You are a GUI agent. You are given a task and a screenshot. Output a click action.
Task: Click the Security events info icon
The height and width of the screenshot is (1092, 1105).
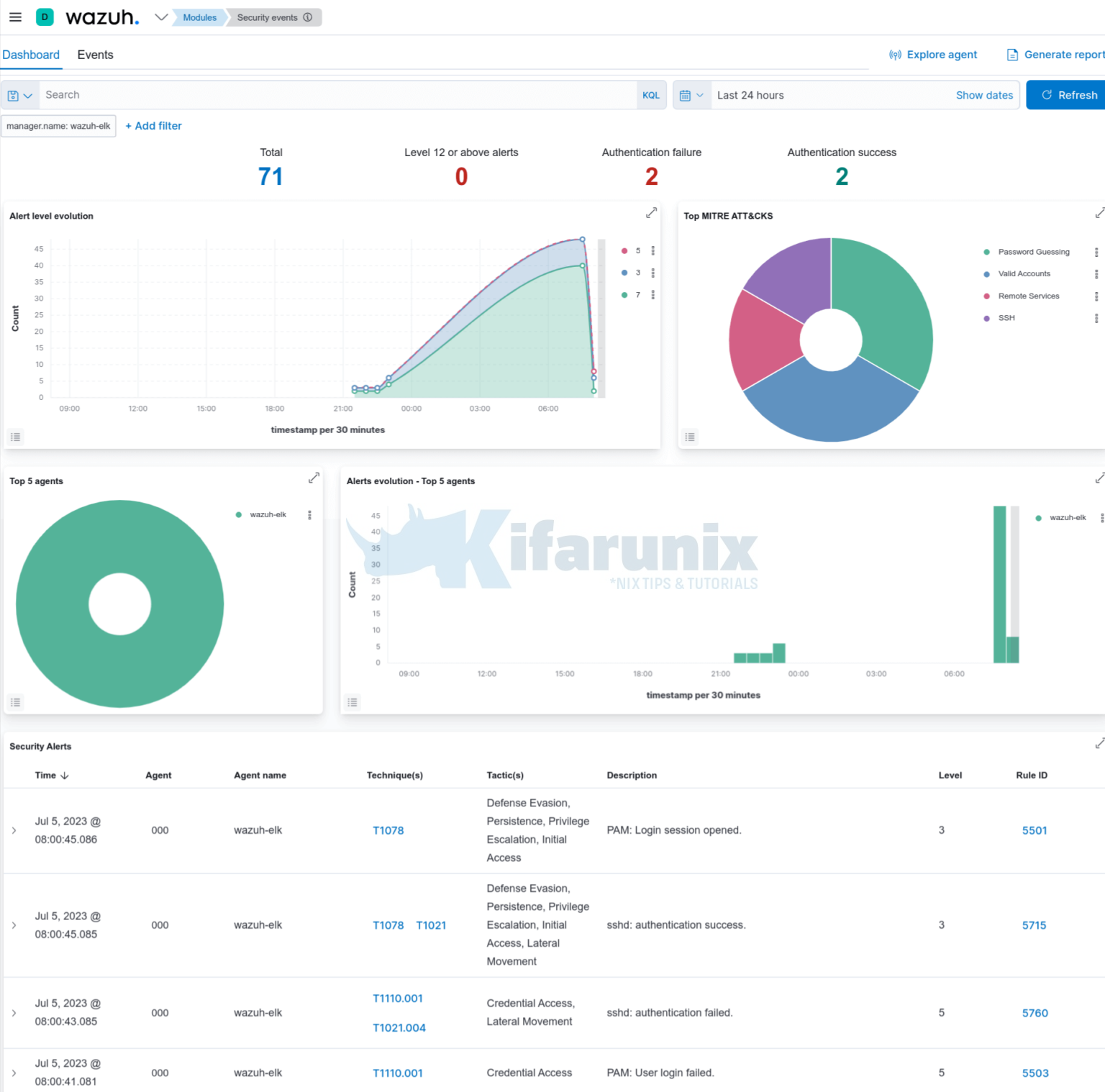[x=308, y=17]
